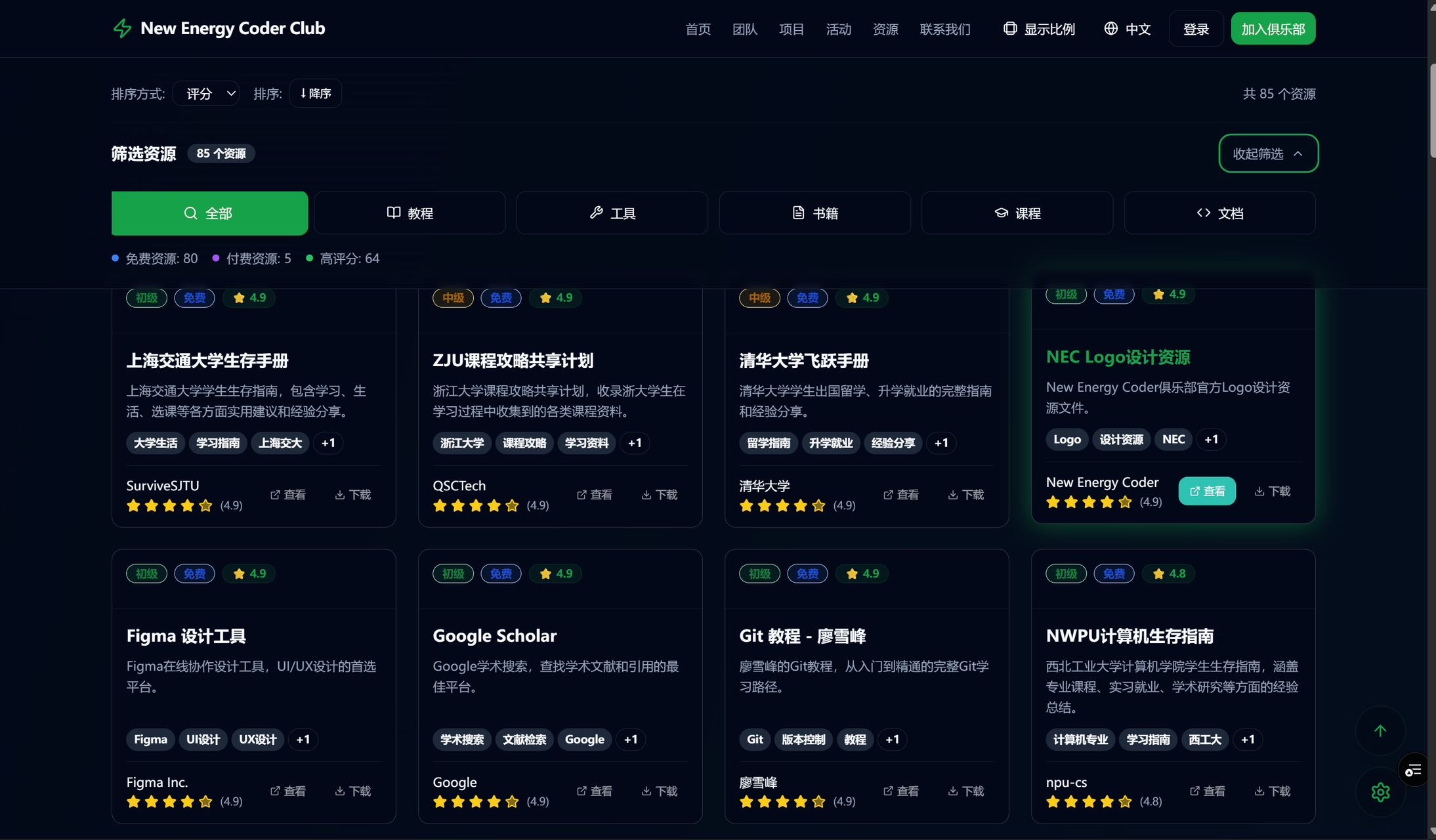Download the Google Scholar resource
This screenshot has width=1436, height=840.
[660, 791]
